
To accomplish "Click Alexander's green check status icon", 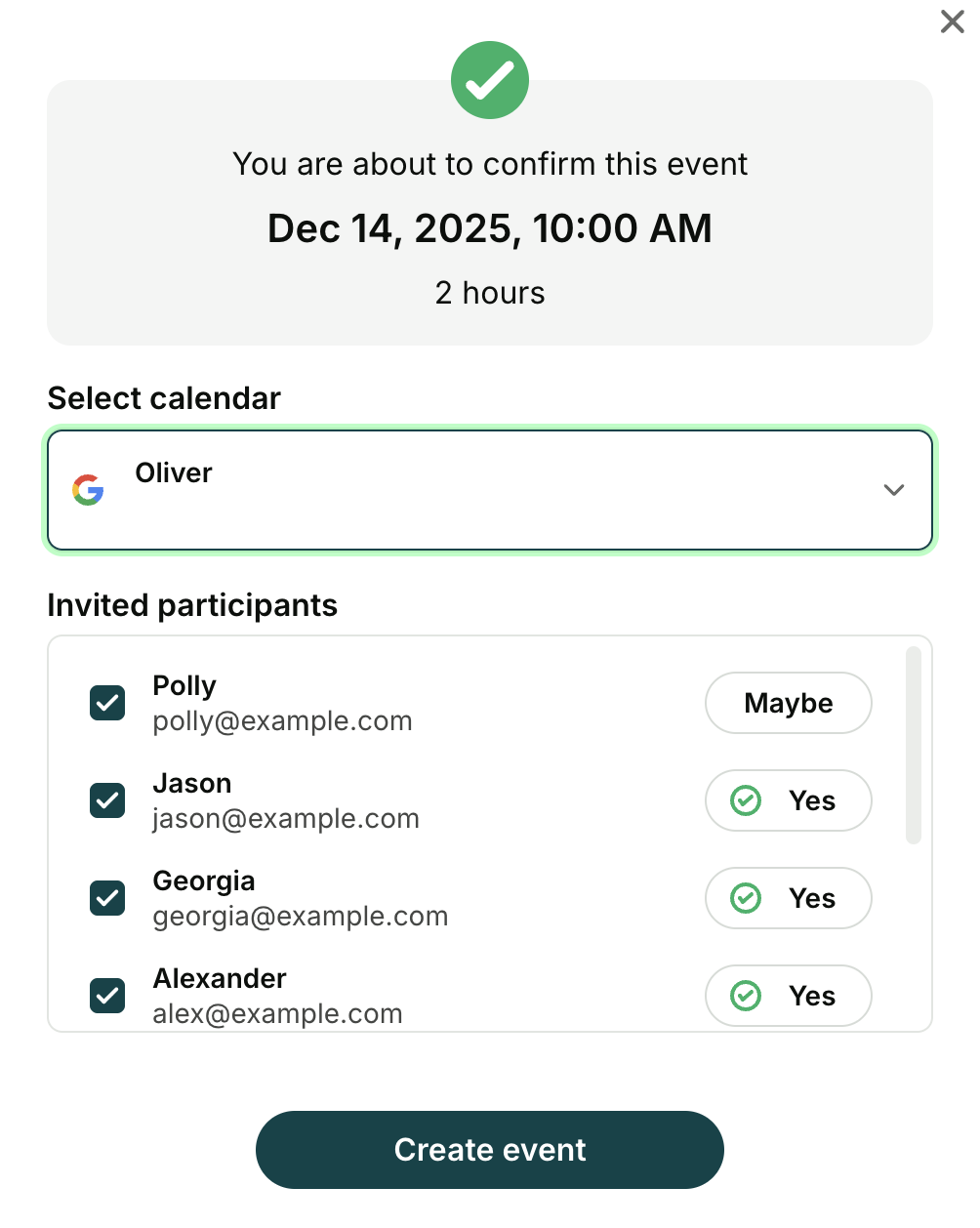I will 746,996.
